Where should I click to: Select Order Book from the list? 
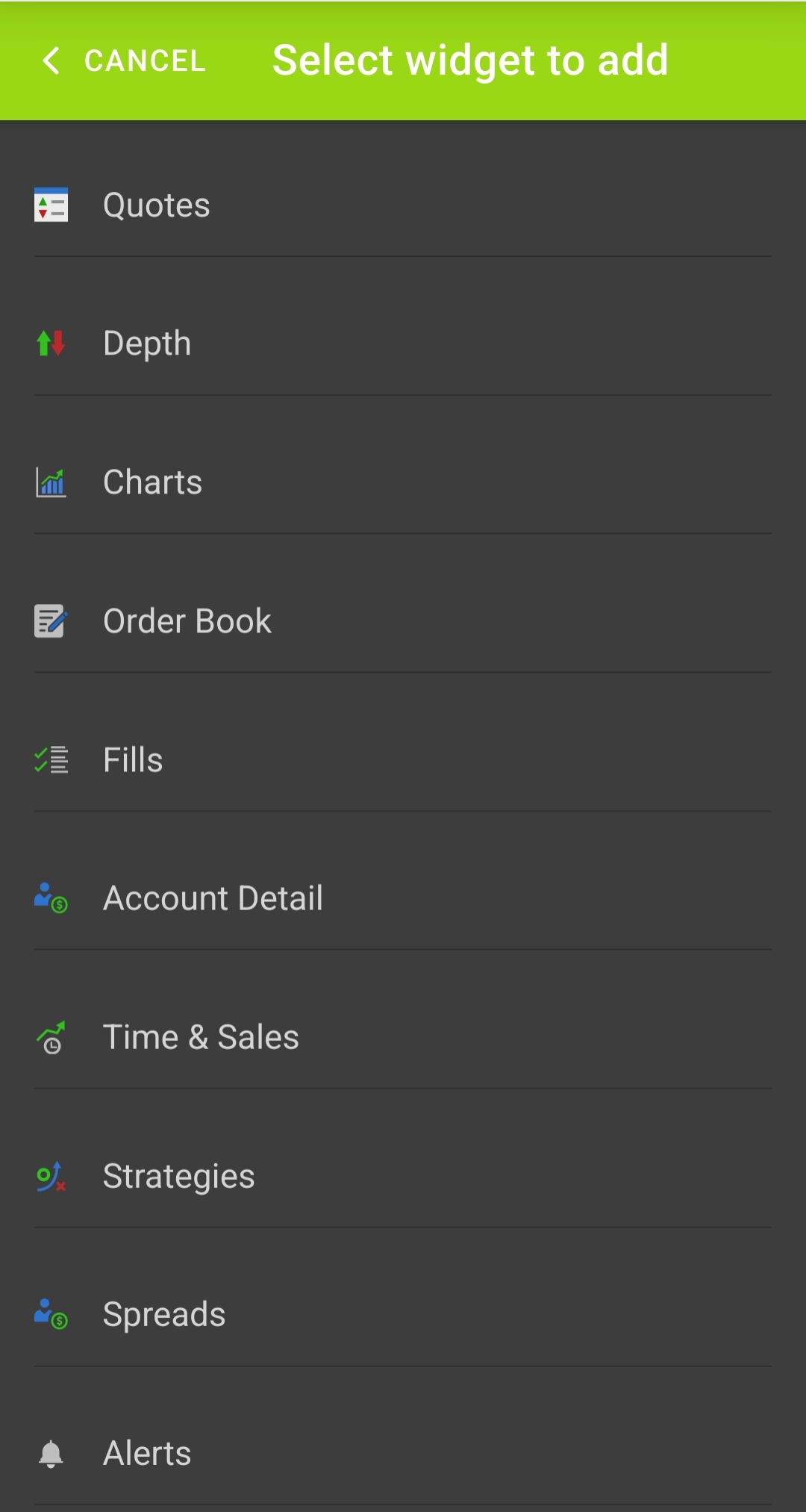coord(187,621)
